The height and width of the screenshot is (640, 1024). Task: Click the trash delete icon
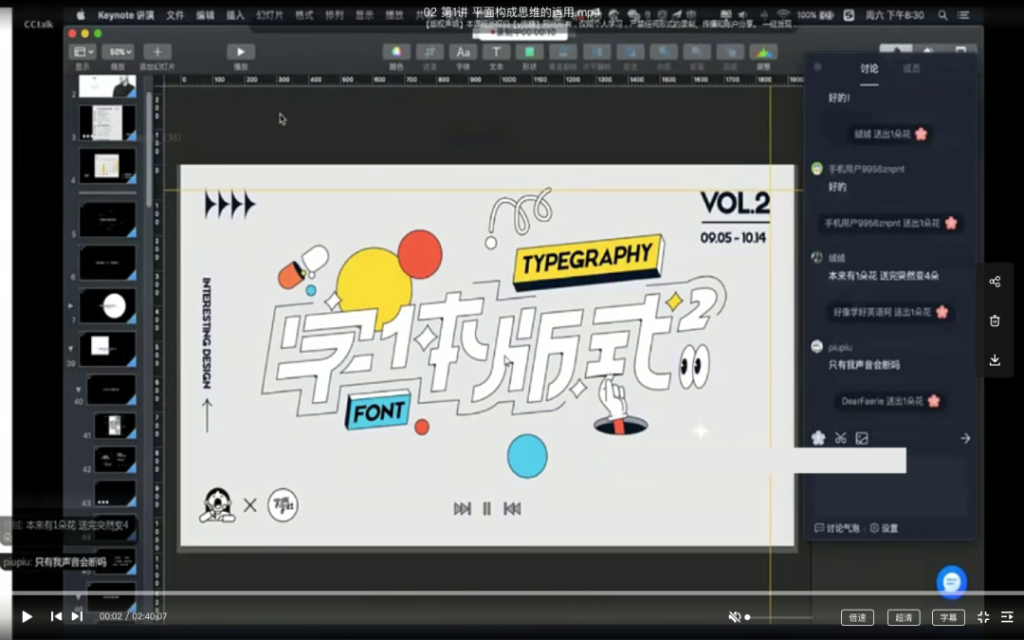(994, 321)
